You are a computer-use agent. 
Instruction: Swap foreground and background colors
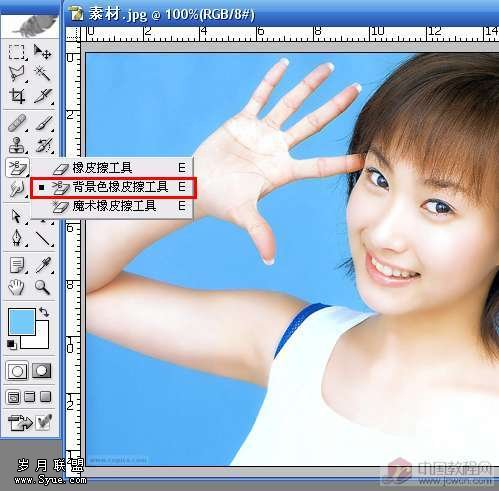point(44,312)
